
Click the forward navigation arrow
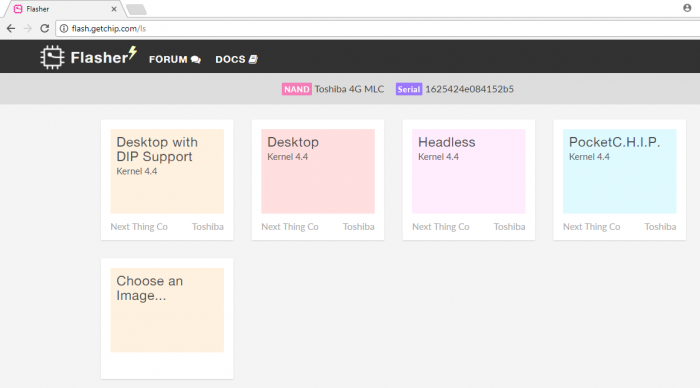tap(28, 29)
